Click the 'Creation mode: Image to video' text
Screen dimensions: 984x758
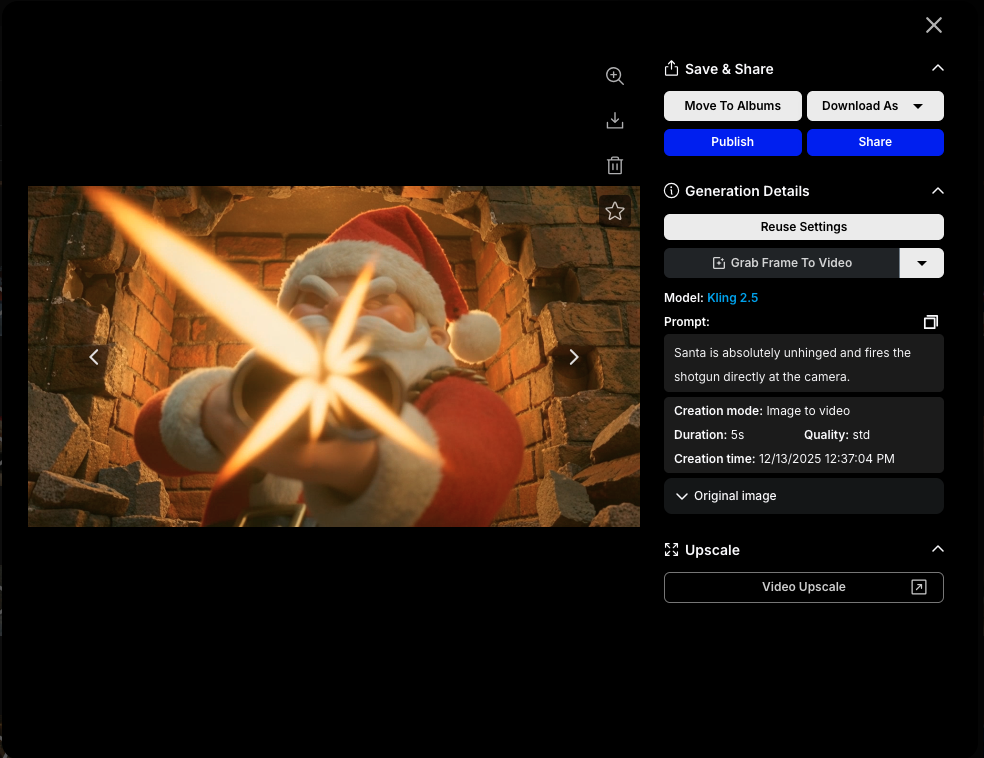pyautogui.click(x=762, y=411)
